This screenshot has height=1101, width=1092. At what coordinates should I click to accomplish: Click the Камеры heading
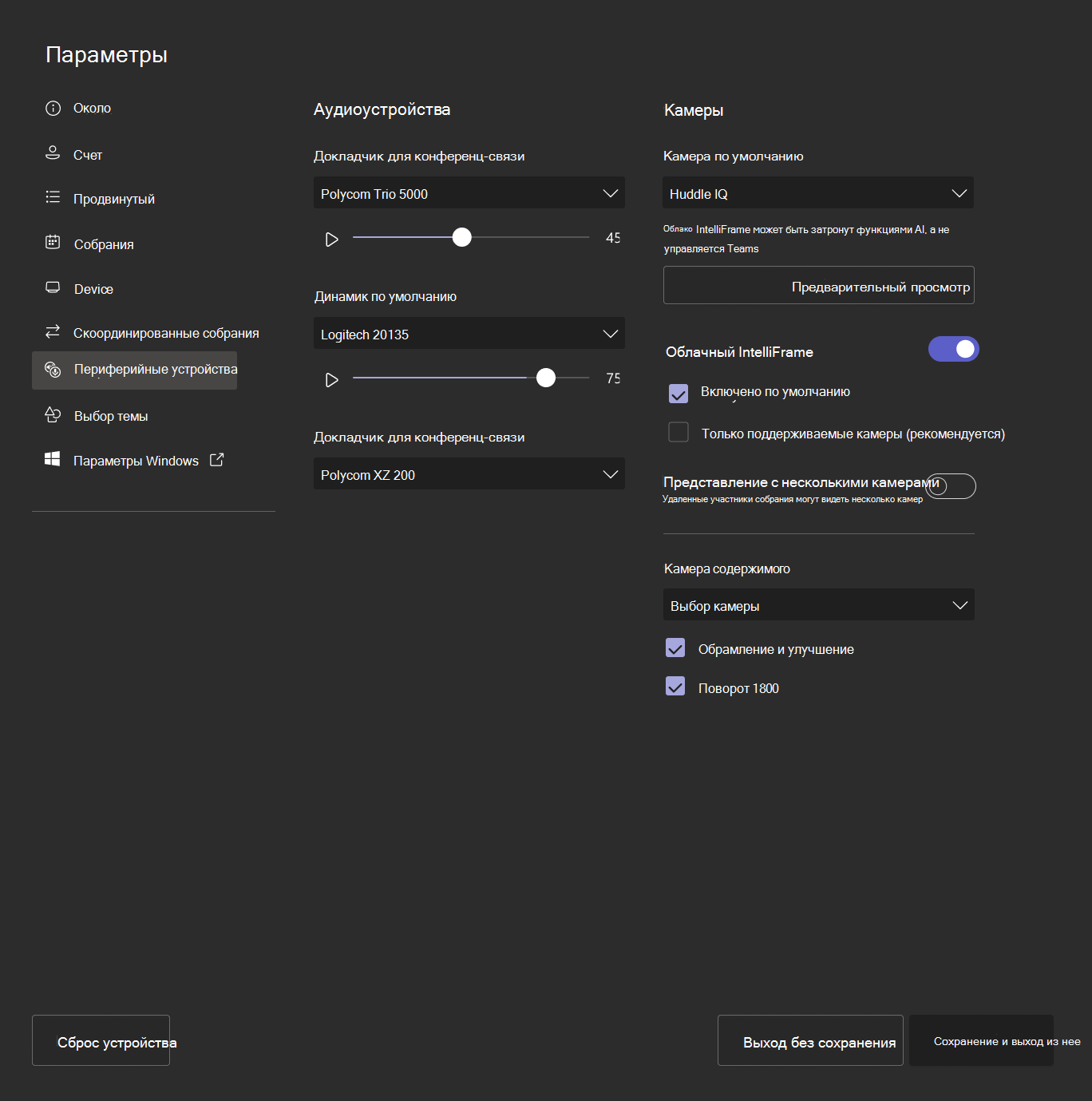(x=694, y=110)
